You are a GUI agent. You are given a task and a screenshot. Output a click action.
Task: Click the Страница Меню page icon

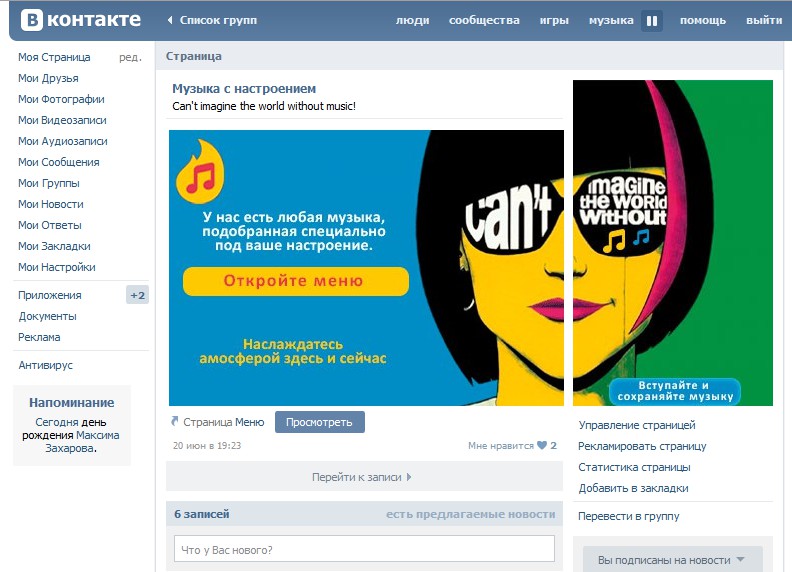click(x=175, y=421)
